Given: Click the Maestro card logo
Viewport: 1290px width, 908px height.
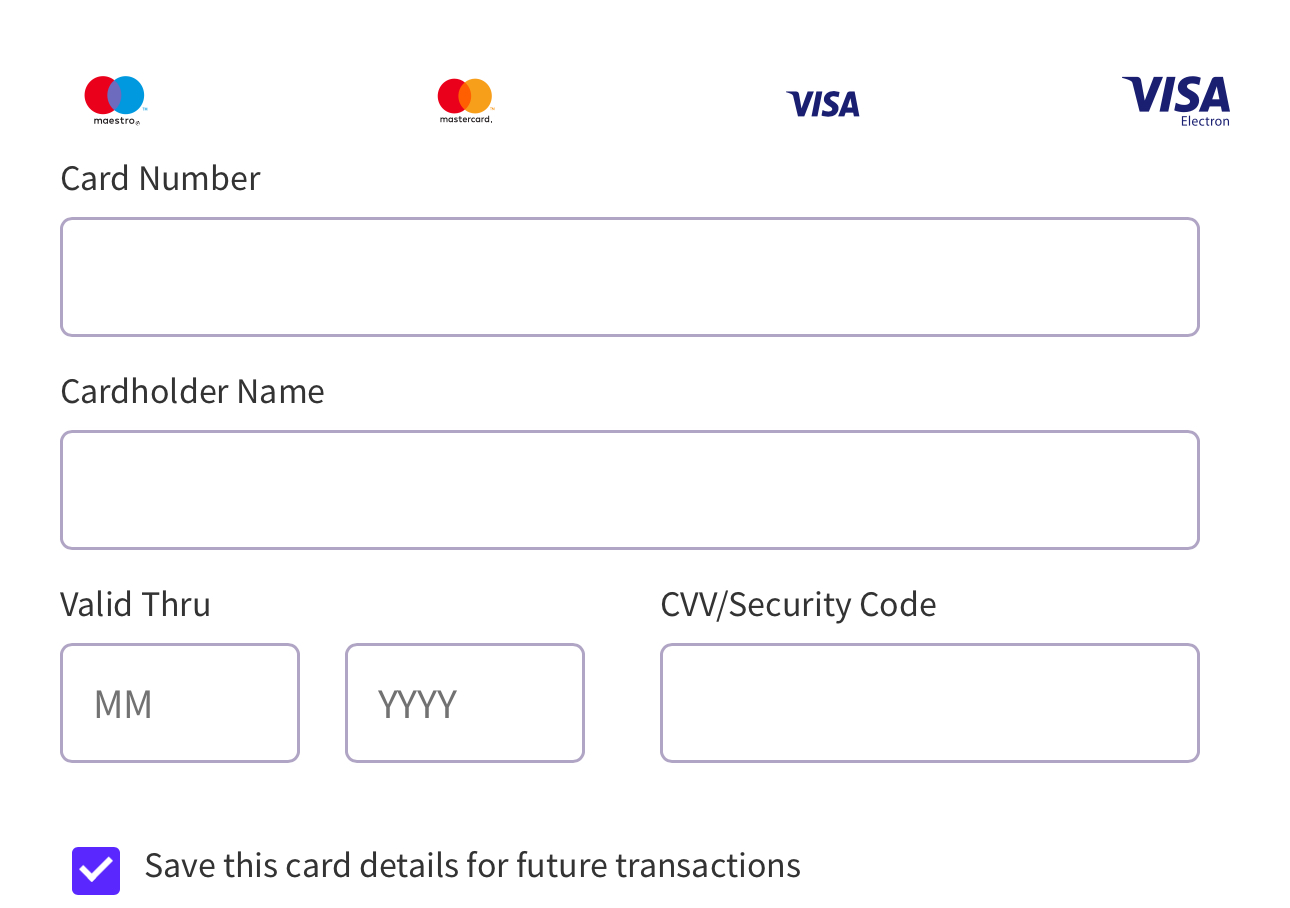Looking at the screenshot, I should point(115,100).
